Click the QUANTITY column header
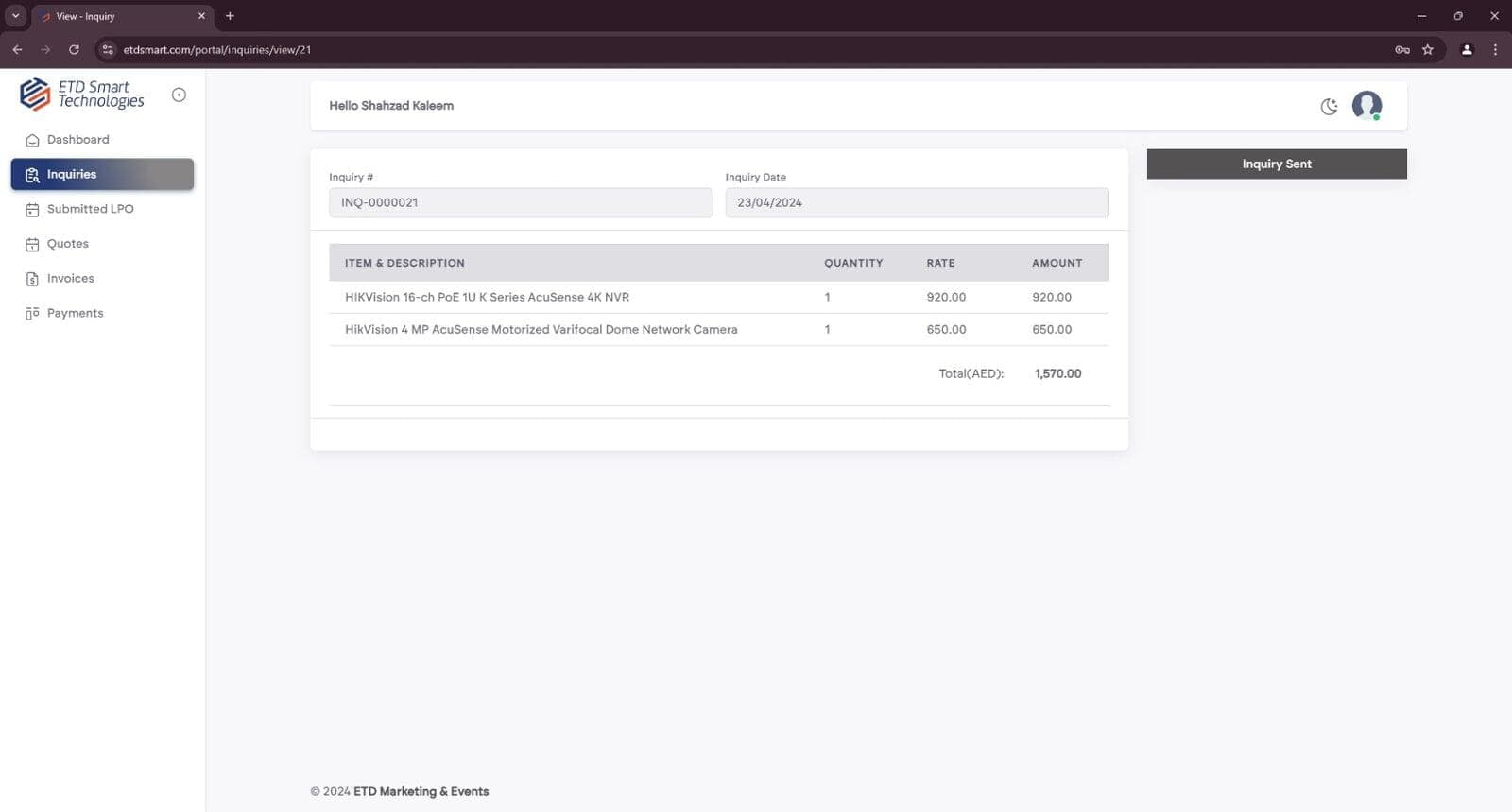 (853, 263)
